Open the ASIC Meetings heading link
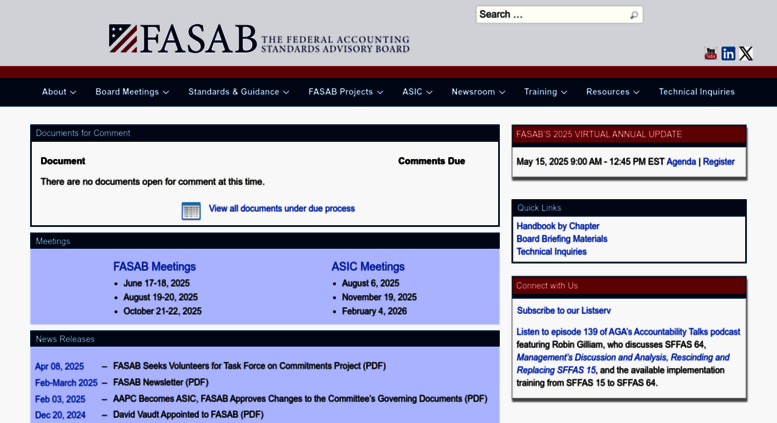This screenshot has width=777, height=423. click(368, 266)
